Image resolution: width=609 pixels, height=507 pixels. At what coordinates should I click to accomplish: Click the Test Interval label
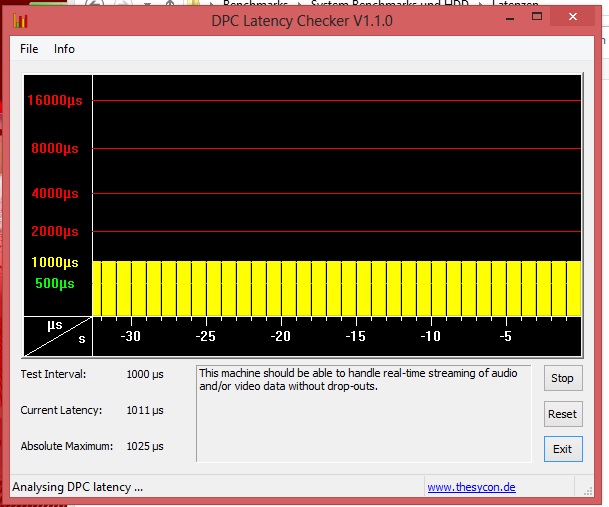(x=53, y=374)
